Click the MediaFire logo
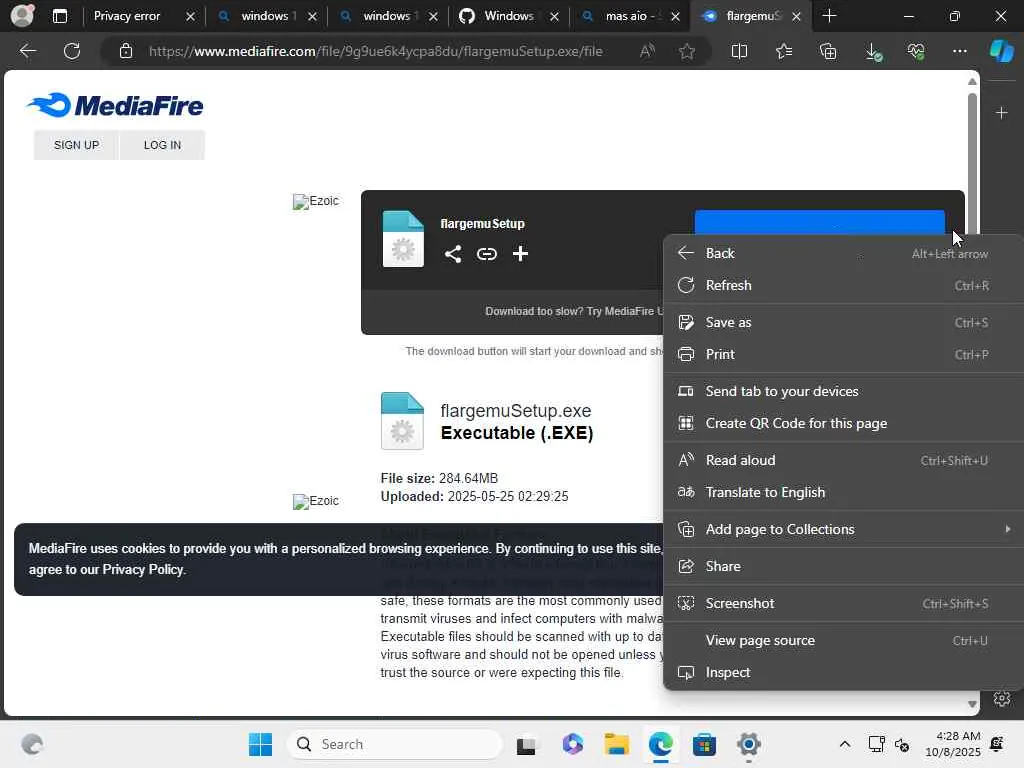The width and height of the screenshot is (1024, 768). [x=115, y=105]
